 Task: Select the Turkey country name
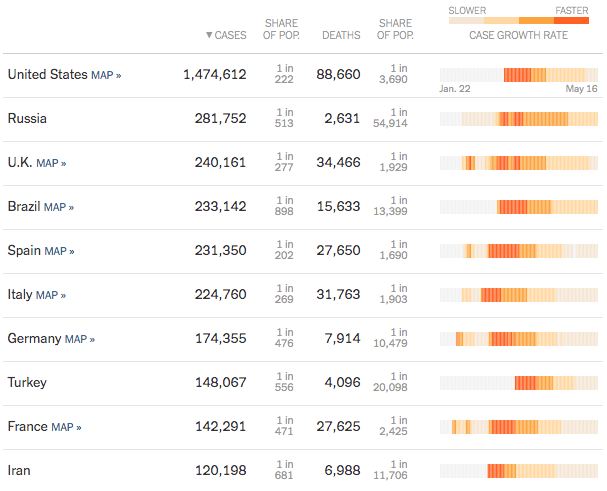pyautogui.click(x=27, y=383)
